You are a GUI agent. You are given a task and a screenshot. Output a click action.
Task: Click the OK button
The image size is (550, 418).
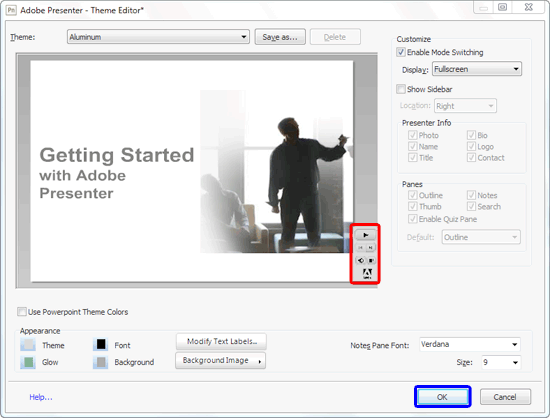click(442, 397)
